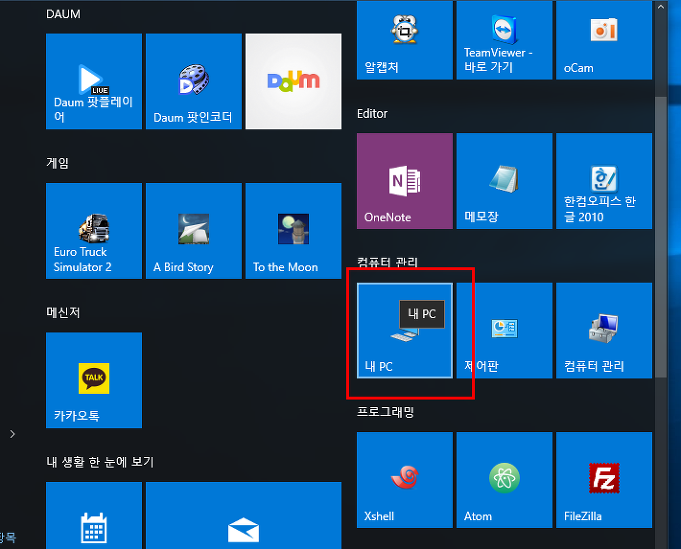Open TeamViewer 바로 가기 tile
The image size is (681, 549).
(504, 40)
